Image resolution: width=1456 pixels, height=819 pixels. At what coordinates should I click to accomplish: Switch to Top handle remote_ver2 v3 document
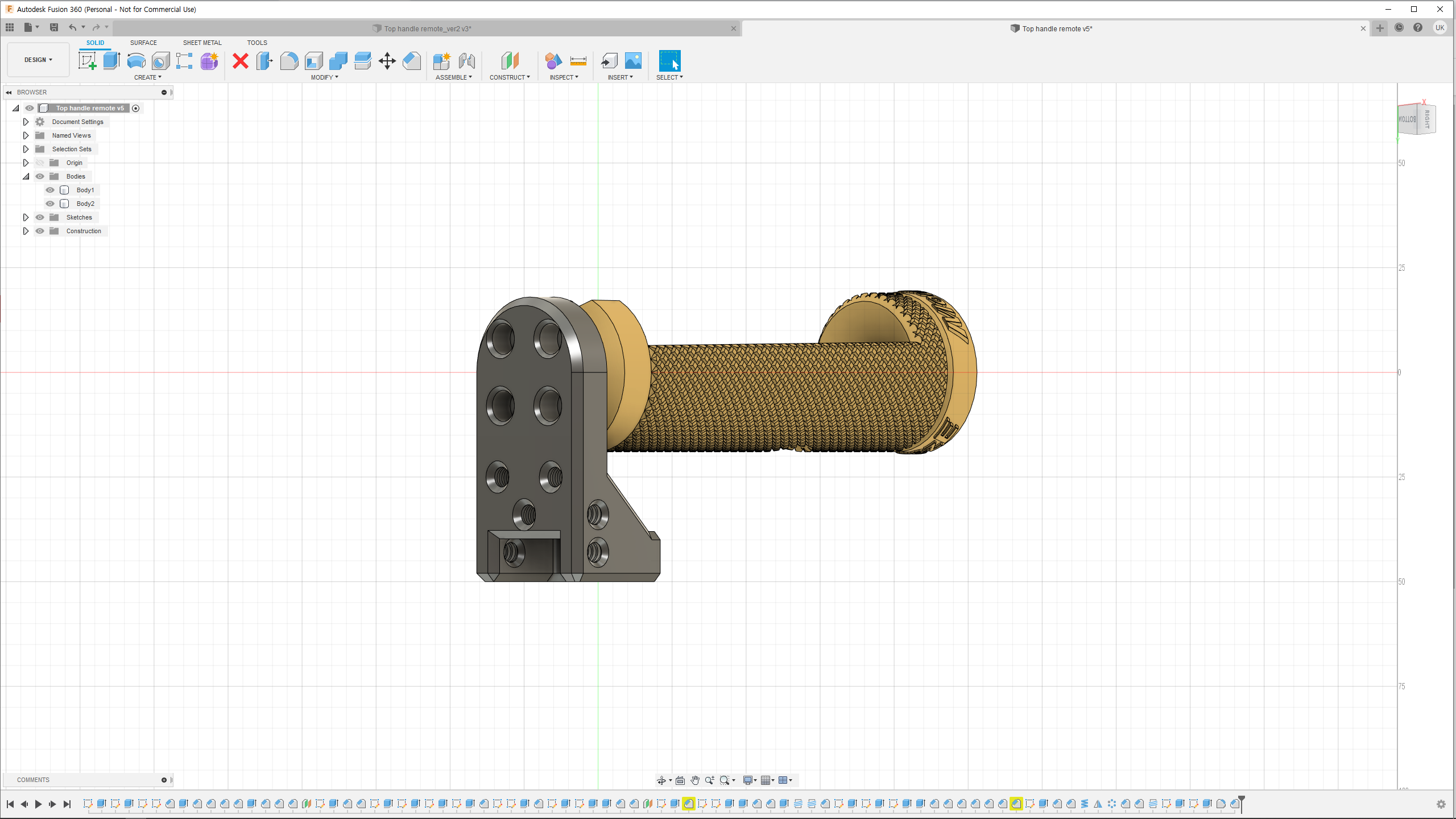[427, 28]
